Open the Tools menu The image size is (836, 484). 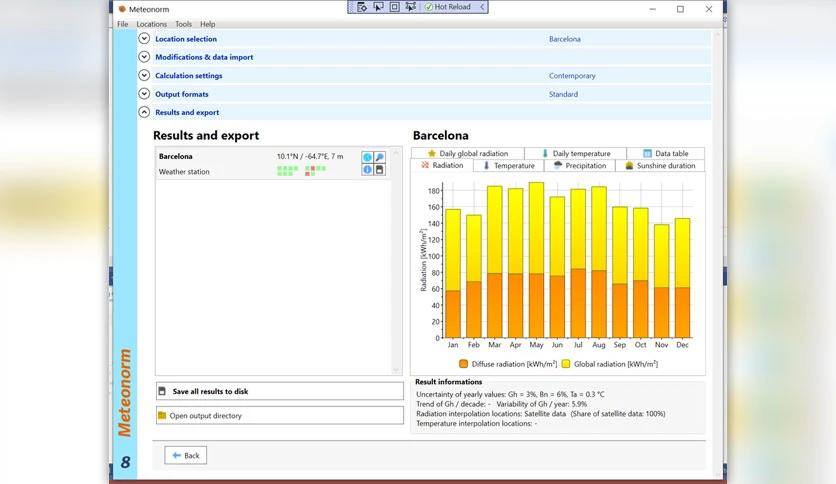pos(183,24)
